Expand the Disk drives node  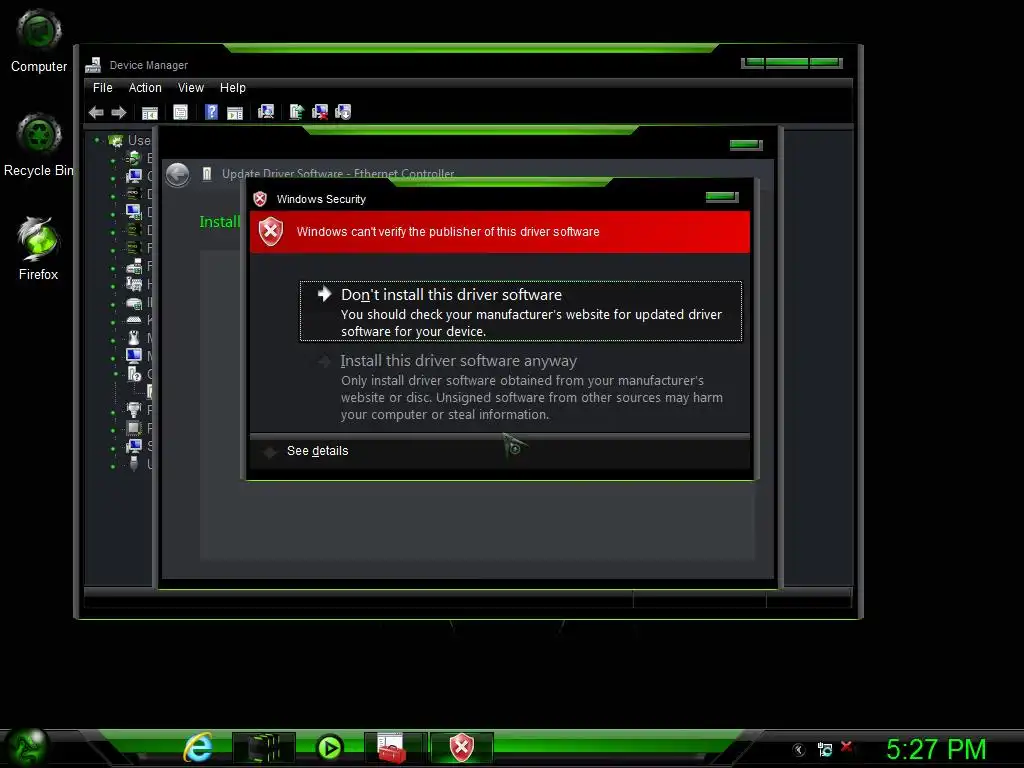point(113,196)
